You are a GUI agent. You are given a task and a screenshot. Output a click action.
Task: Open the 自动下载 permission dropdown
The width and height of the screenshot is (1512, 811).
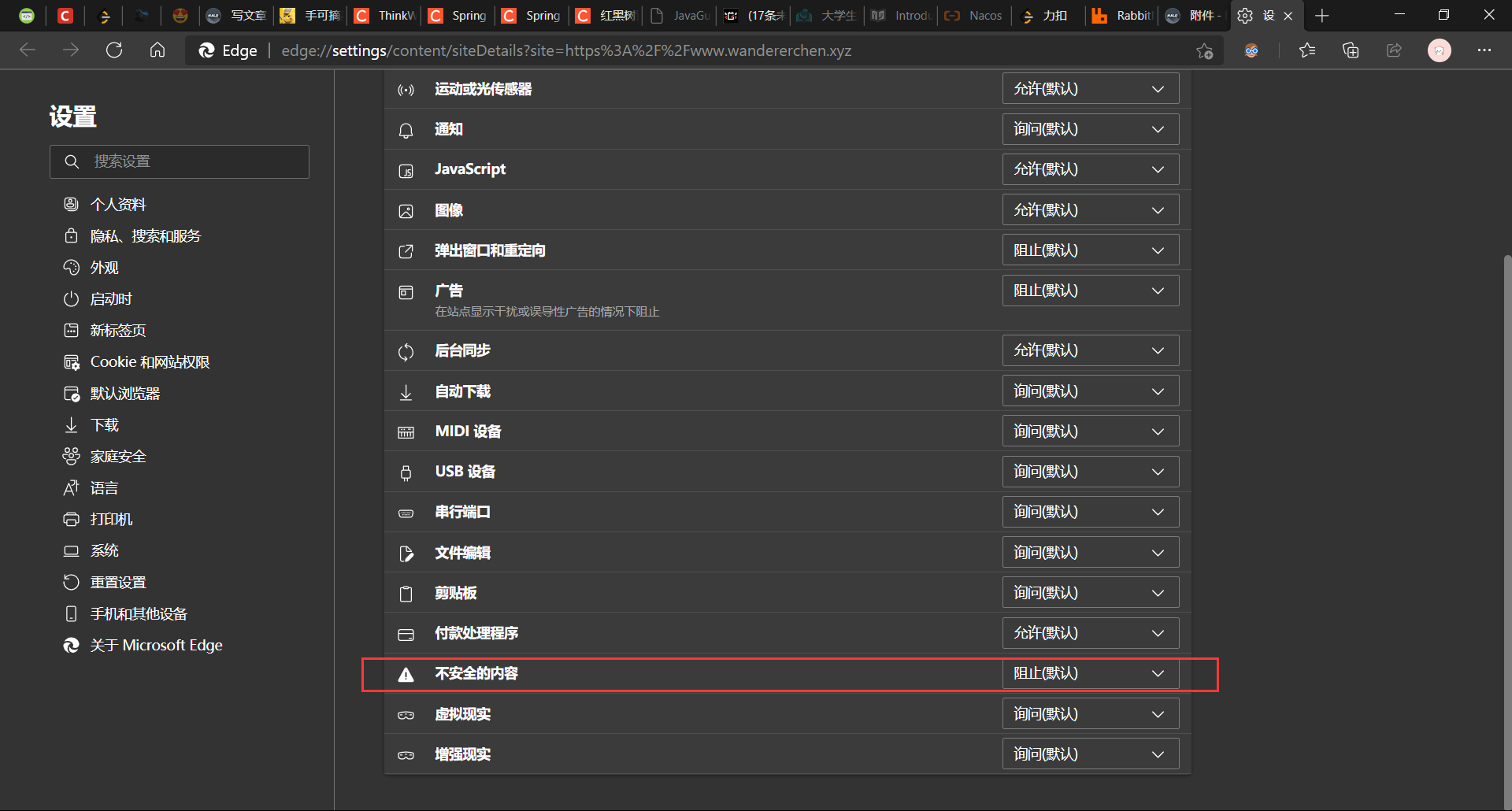coord(1090,391)
